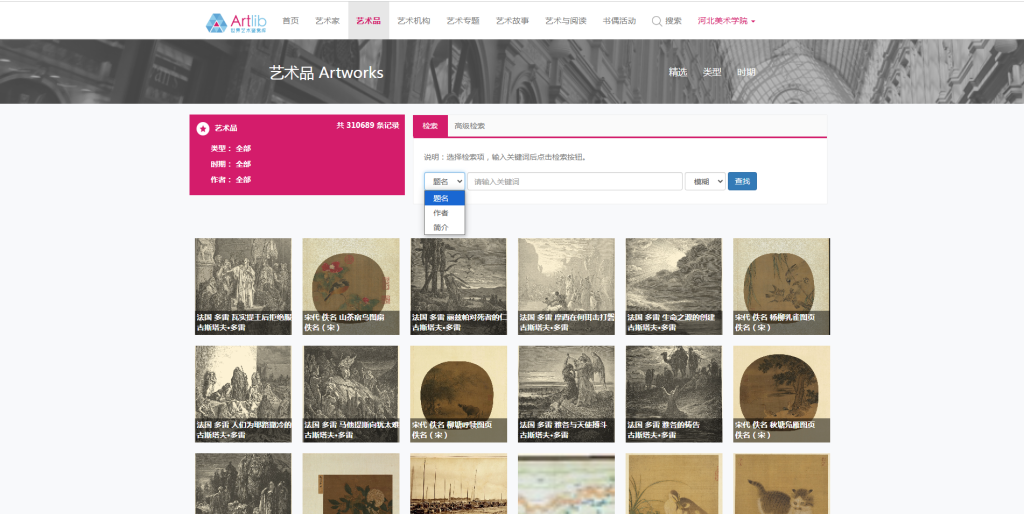Open the 艺术与阅读 menu item
1024x514 pixels.
[x=566, y=21]
